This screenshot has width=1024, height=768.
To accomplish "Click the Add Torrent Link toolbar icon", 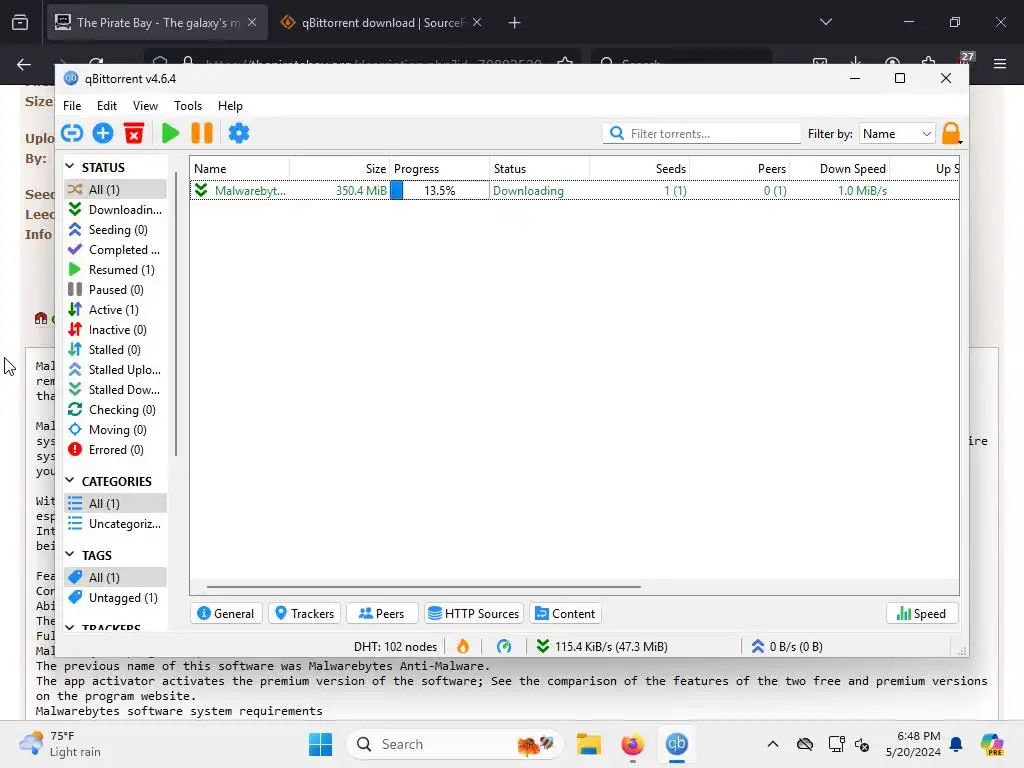I will pyautogui.click(x=72, y=133).
